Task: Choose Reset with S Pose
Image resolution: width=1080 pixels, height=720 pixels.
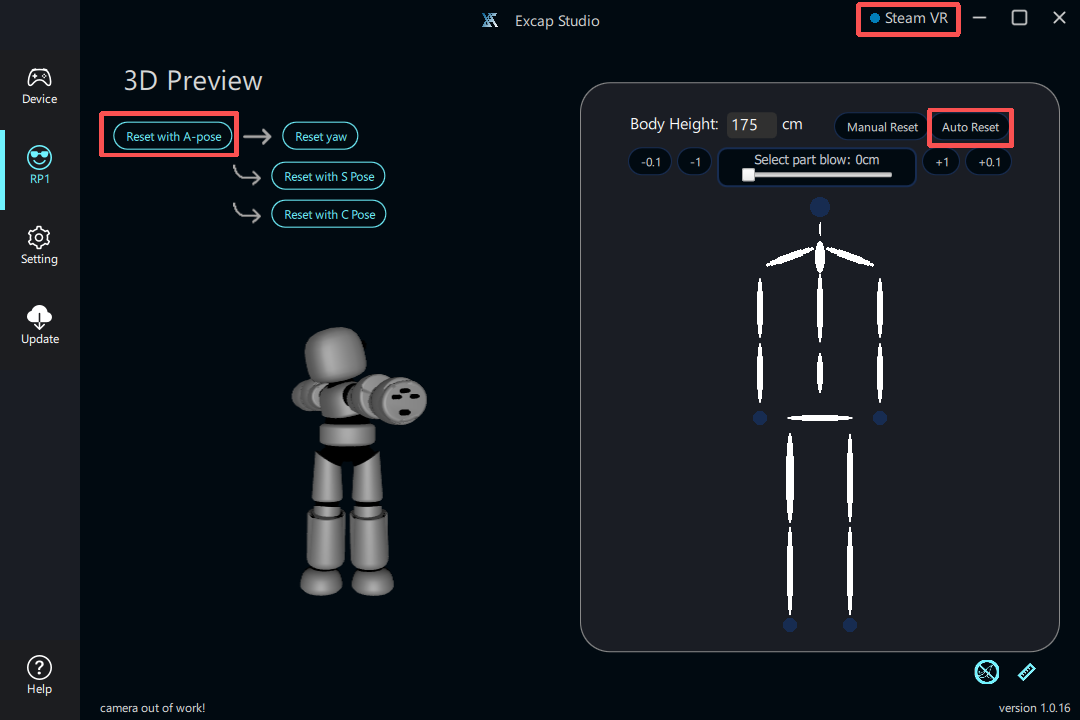Action: tap(328, 176)
